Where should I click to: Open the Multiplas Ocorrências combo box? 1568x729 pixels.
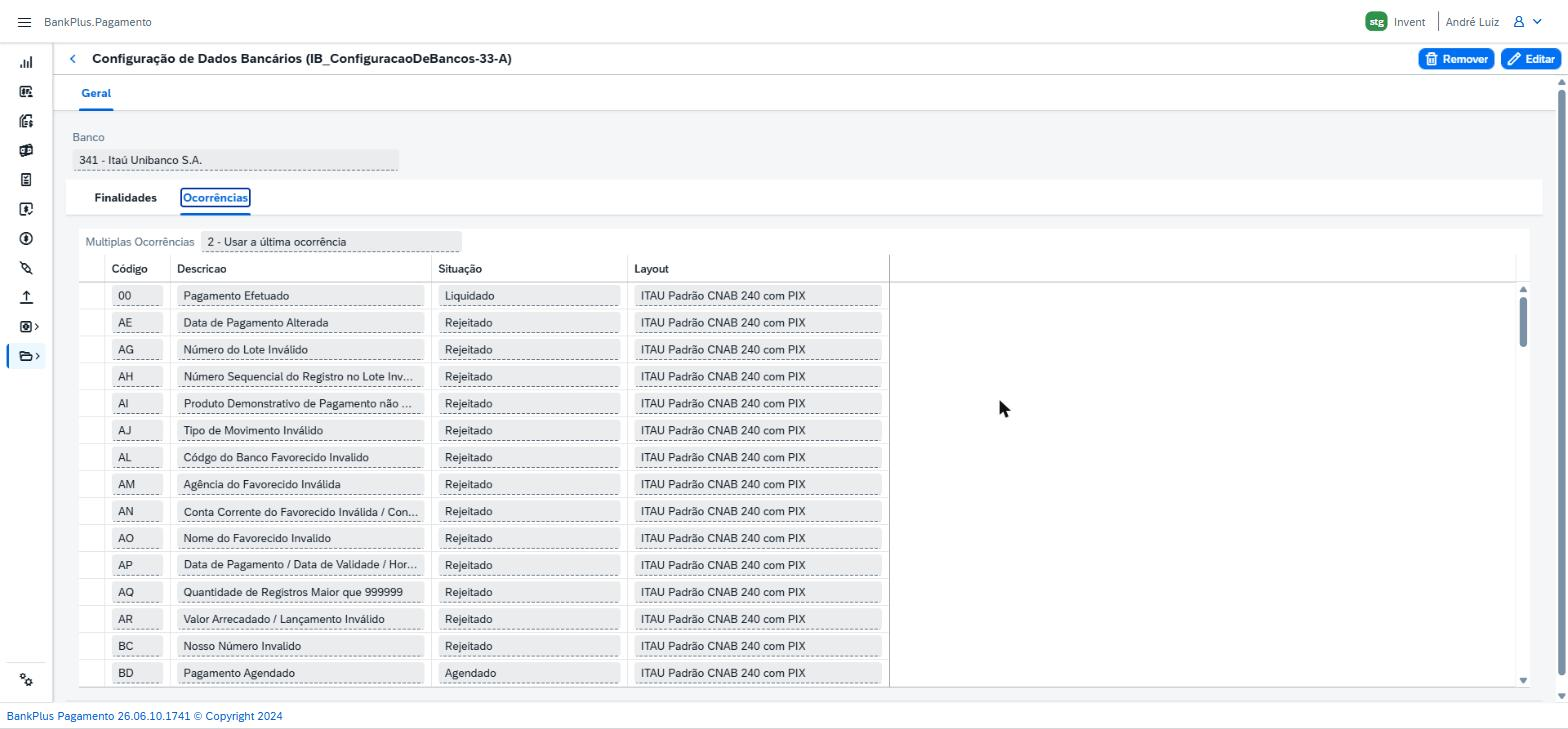[x=331, y=242]
